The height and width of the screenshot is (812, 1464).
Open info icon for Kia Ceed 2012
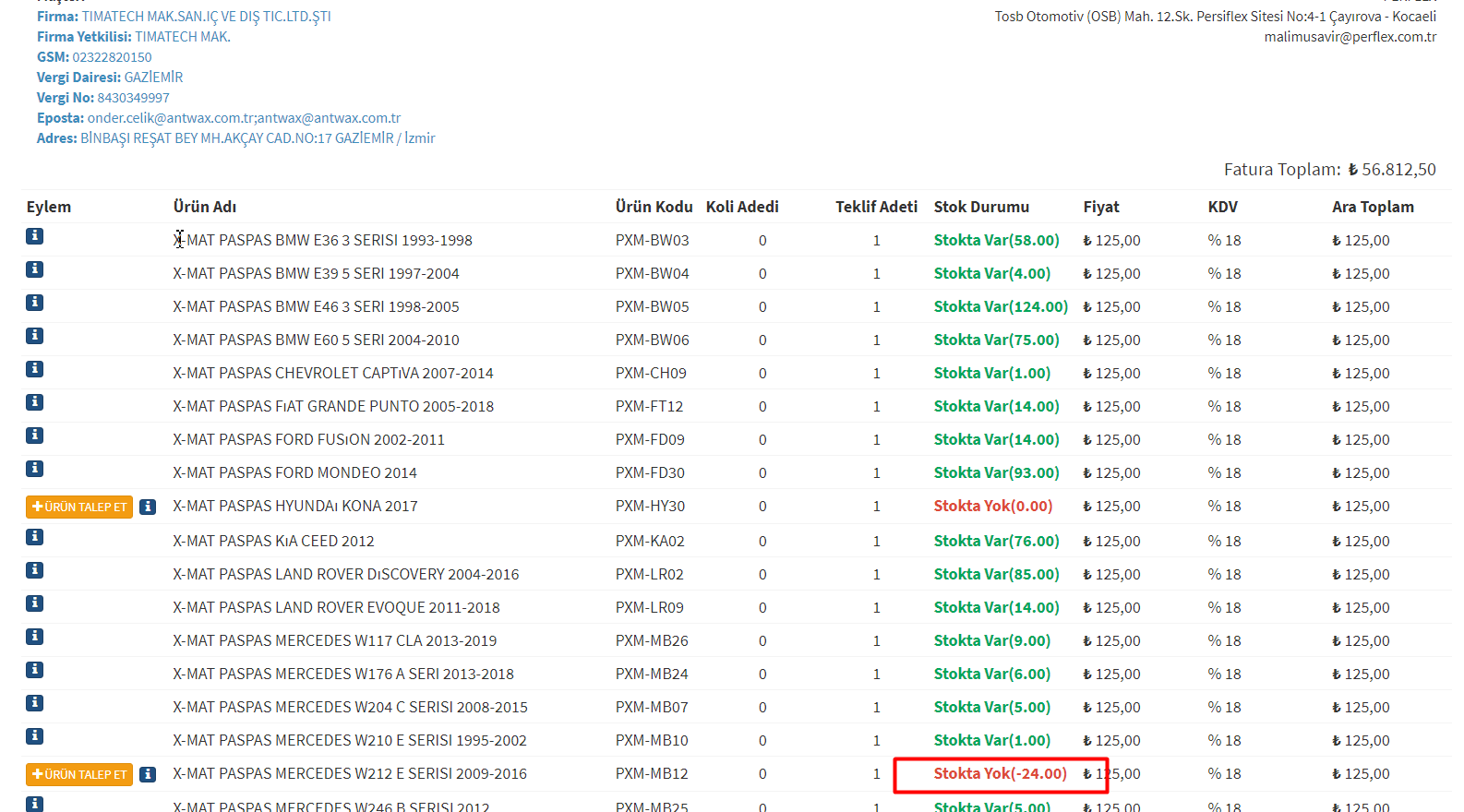pyautogui.click(x=34, y=537)
